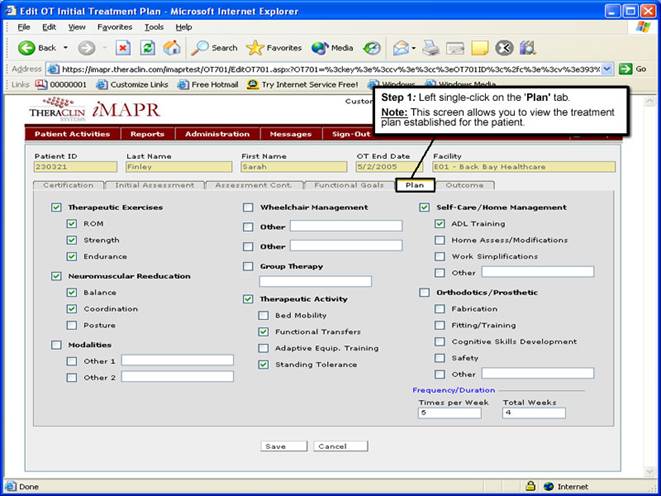661x496 pixels.
Task: Expand the address bar URL dropdown
Action: click(607, 69)
